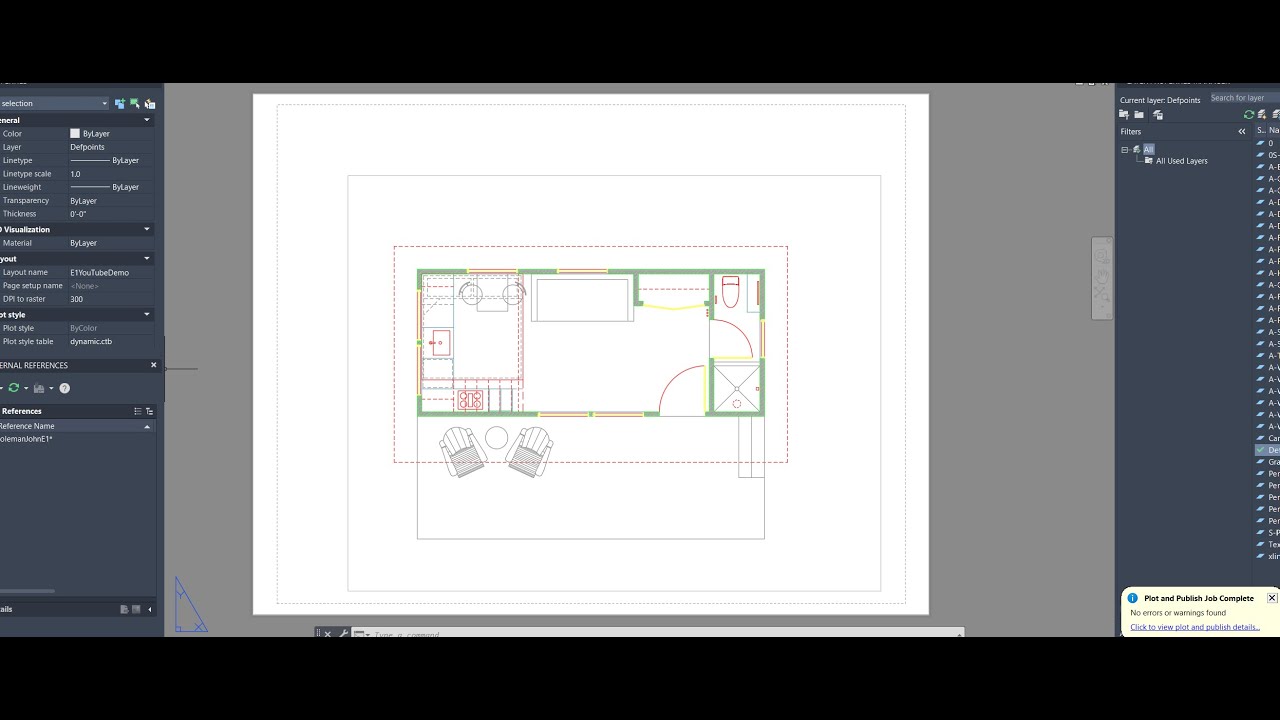1280x720 pixels.
Task: Click the Change Path icon in External References
Action: (39, 388)
